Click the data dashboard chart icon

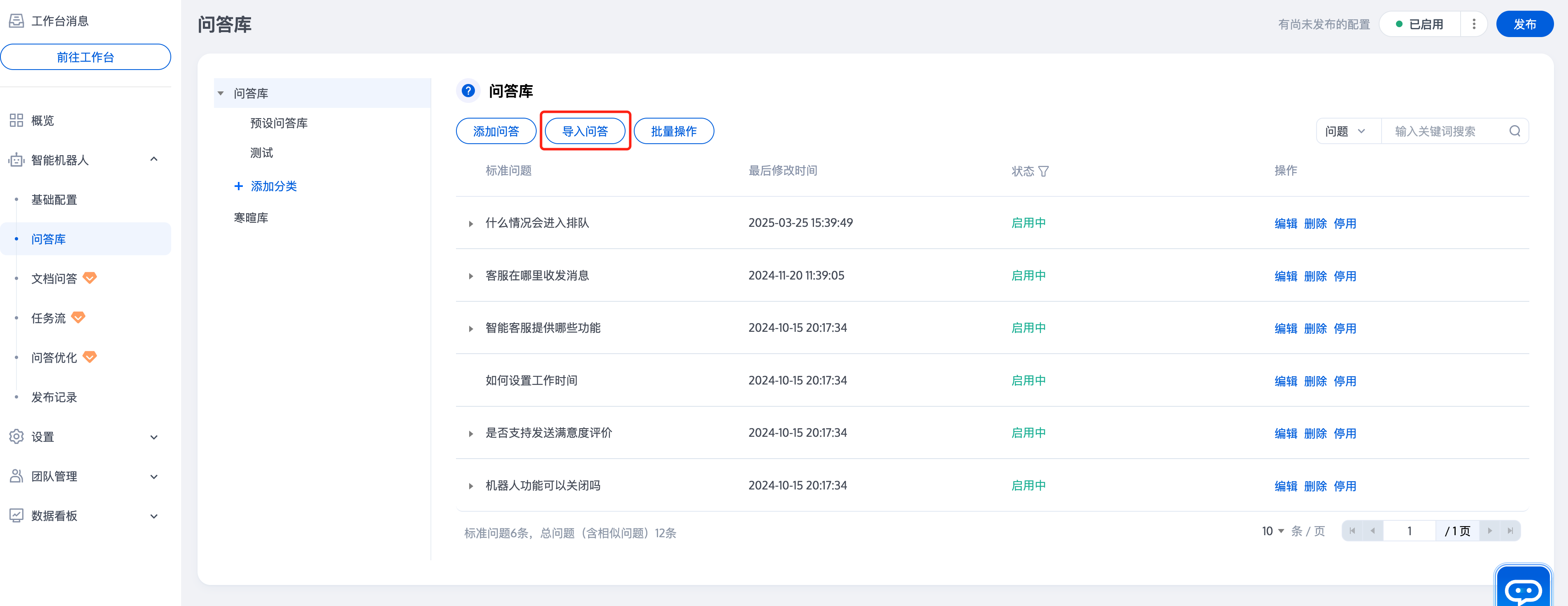(x=16, y=515)
